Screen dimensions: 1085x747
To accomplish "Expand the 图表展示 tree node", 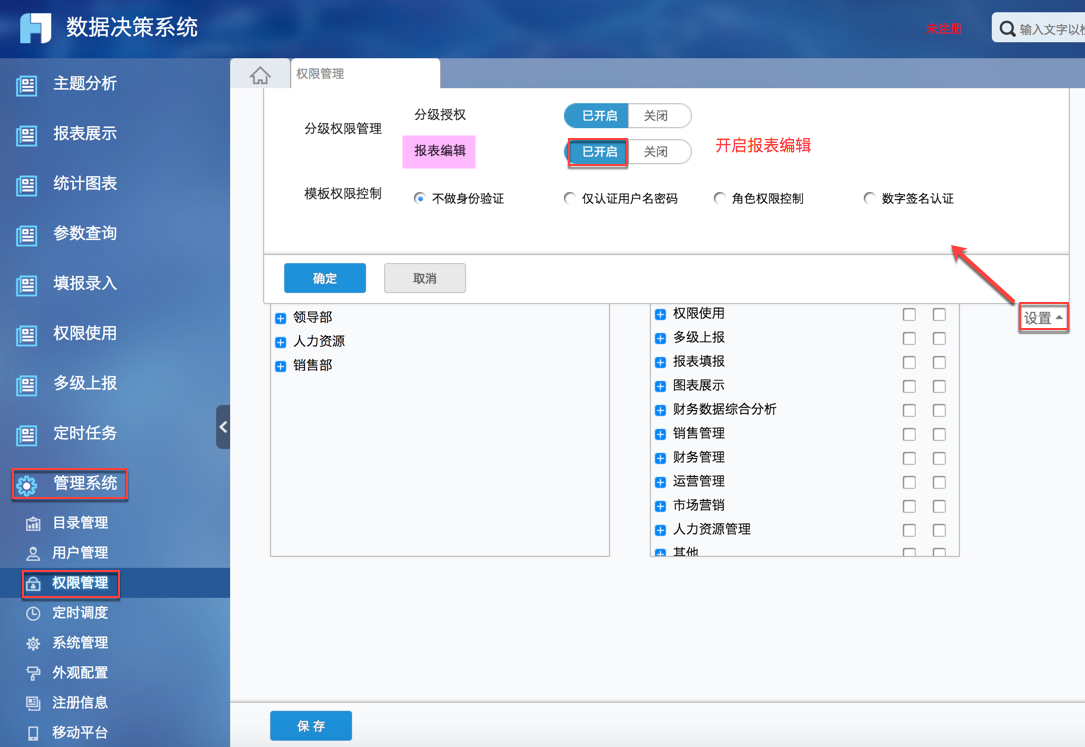I will [660, 387].
